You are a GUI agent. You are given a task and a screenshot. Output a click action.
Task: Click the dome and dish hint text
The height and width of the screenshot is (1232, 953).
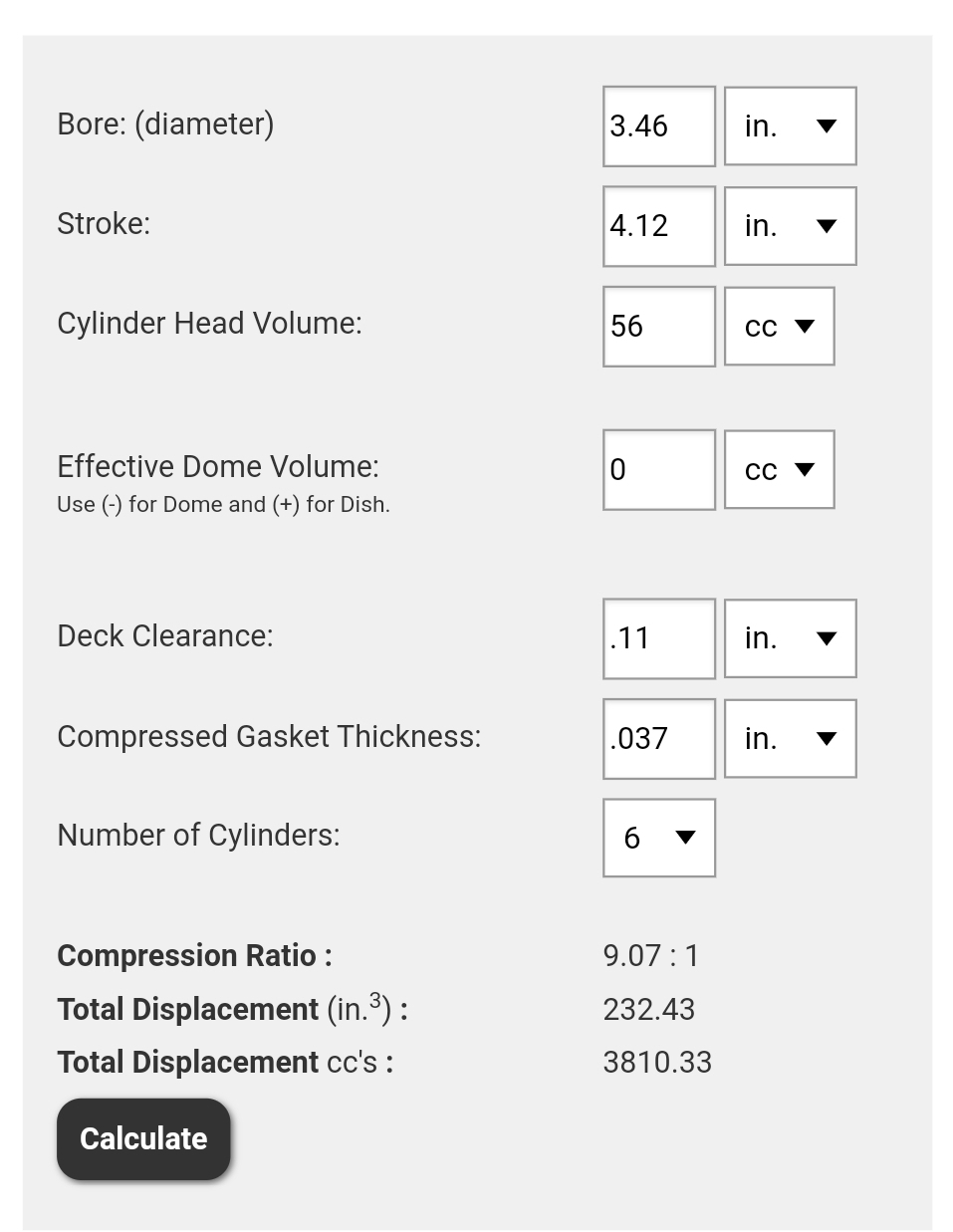click(x=223, y=505)
